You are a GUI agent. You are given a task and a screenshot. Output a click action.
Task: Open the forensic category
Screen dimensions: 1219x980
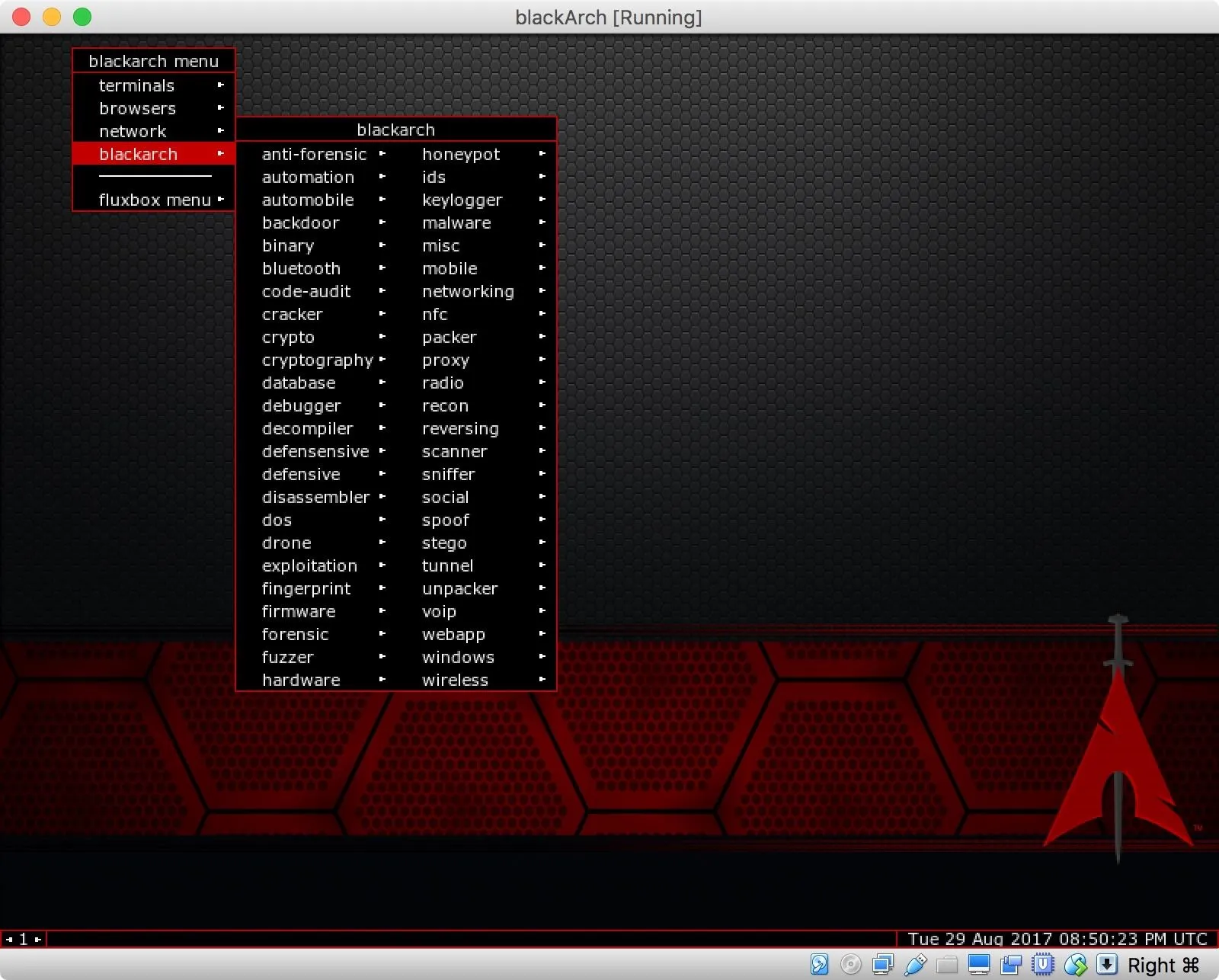click(316, 634)
